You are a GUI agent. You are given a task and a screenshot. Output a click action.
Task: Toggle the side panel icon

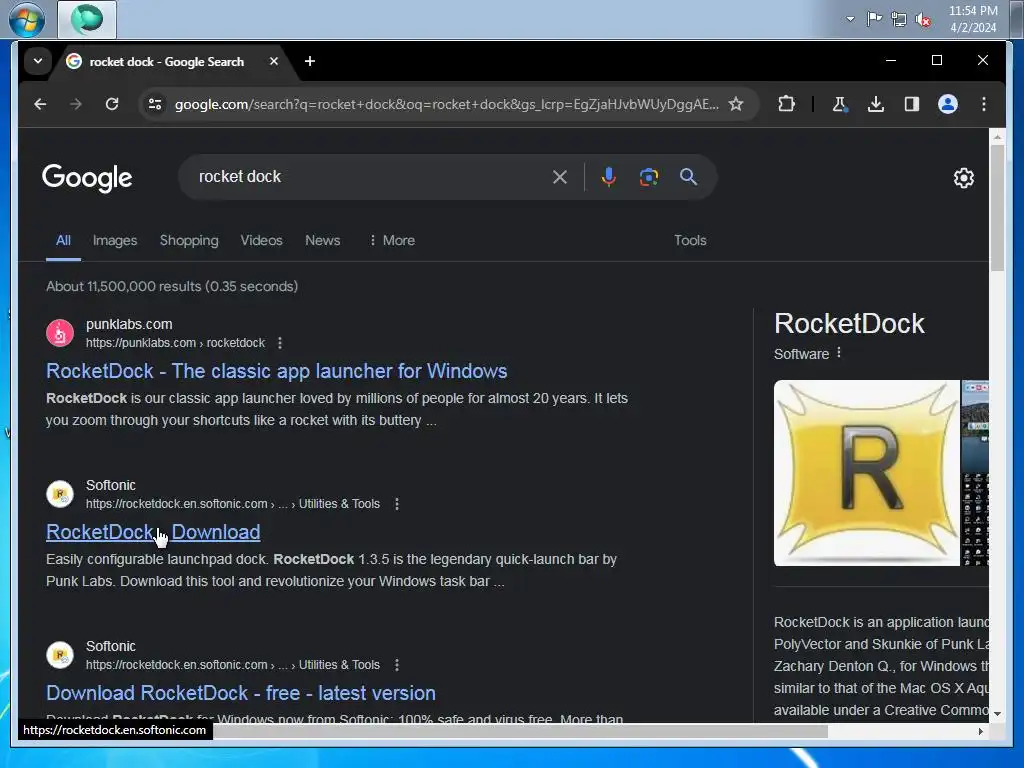912,104
